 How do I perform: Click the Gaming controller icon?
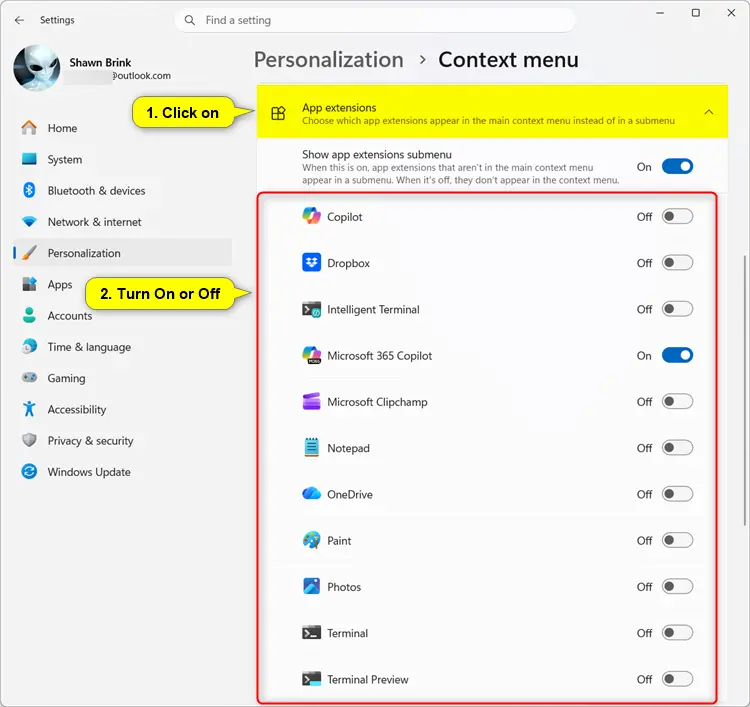coord(29,377)
